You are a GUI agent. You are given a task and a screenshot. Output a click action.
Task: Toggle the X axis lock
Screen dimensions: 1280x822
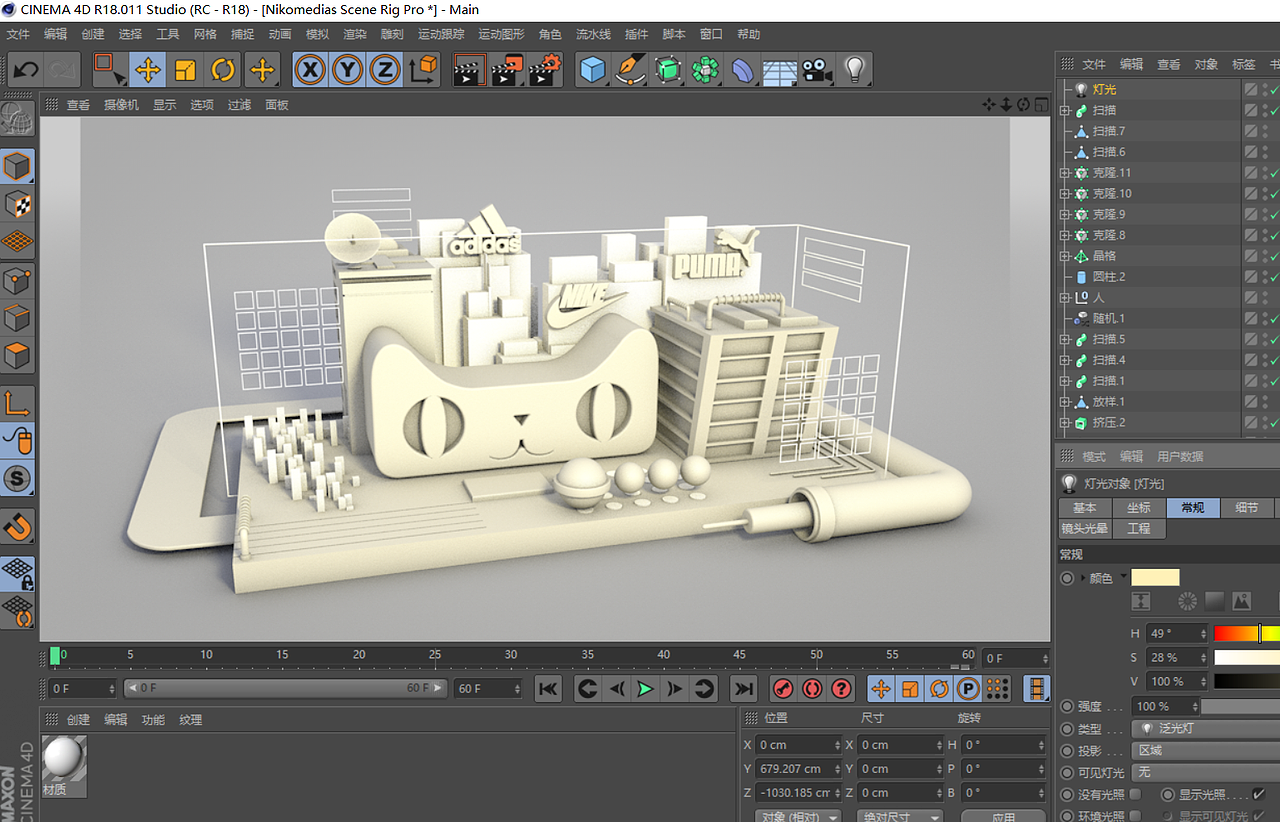311,70
